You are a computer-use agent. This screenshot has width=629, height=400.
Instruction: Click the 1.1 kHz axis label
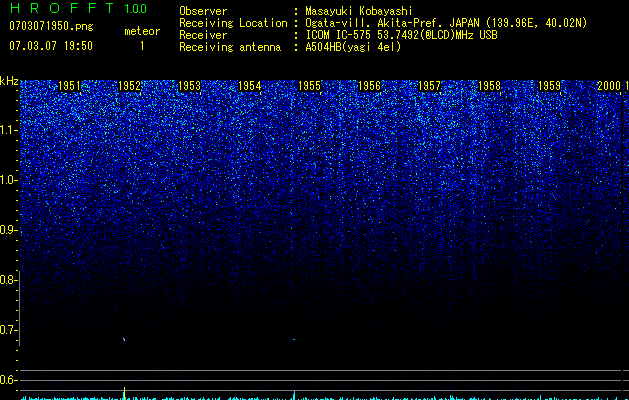8,130
